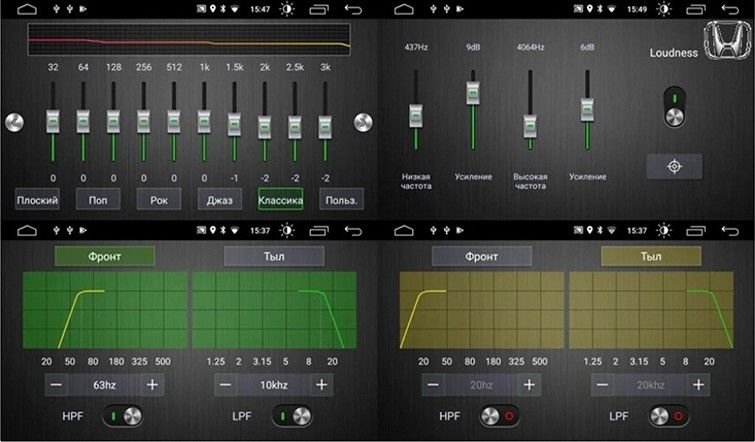Turn off the LPF switch next to 10khz
Screen dimensions: 755x442
tap(292, 416)
